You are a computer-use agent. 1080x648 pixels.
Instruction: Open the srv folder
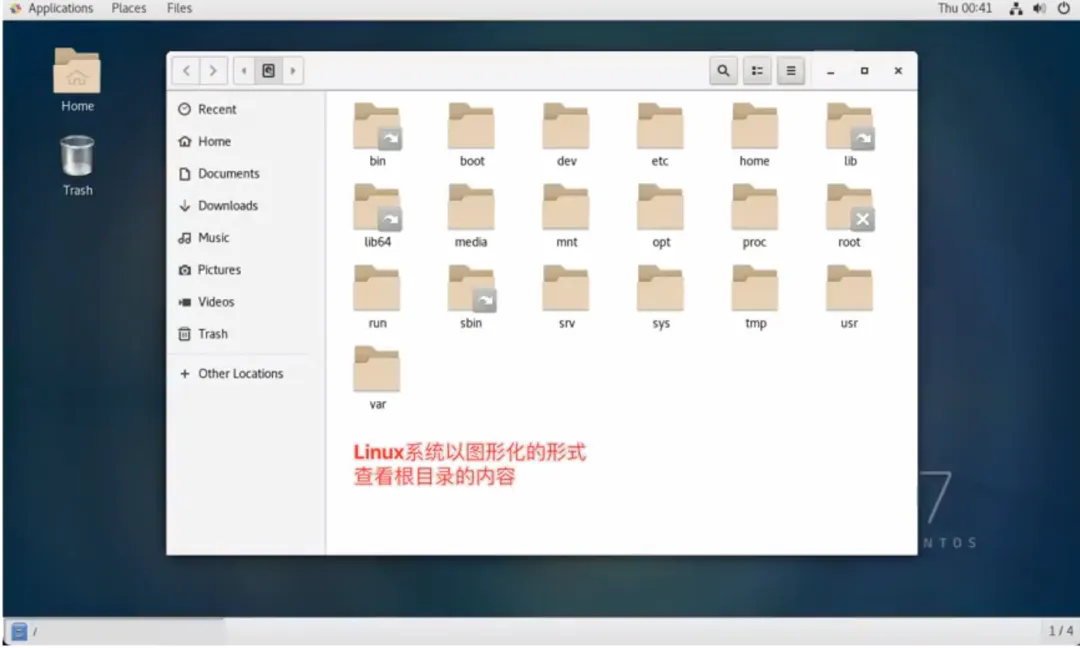(566, 297)
